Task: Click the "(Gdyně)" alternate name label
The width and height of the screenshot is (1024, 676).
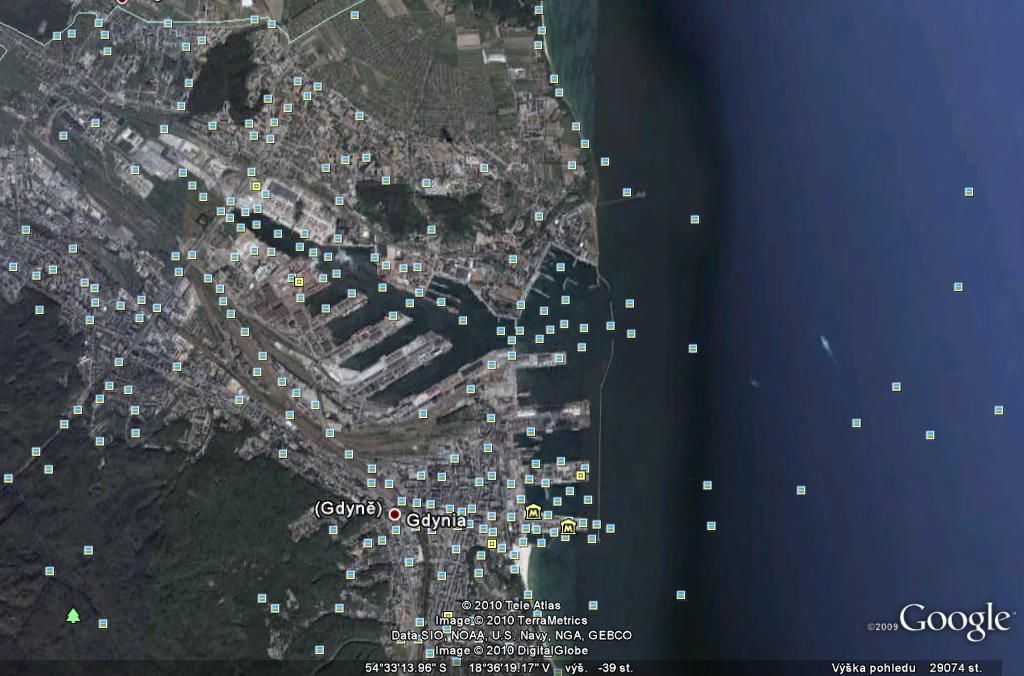Action: click(348, 509)
